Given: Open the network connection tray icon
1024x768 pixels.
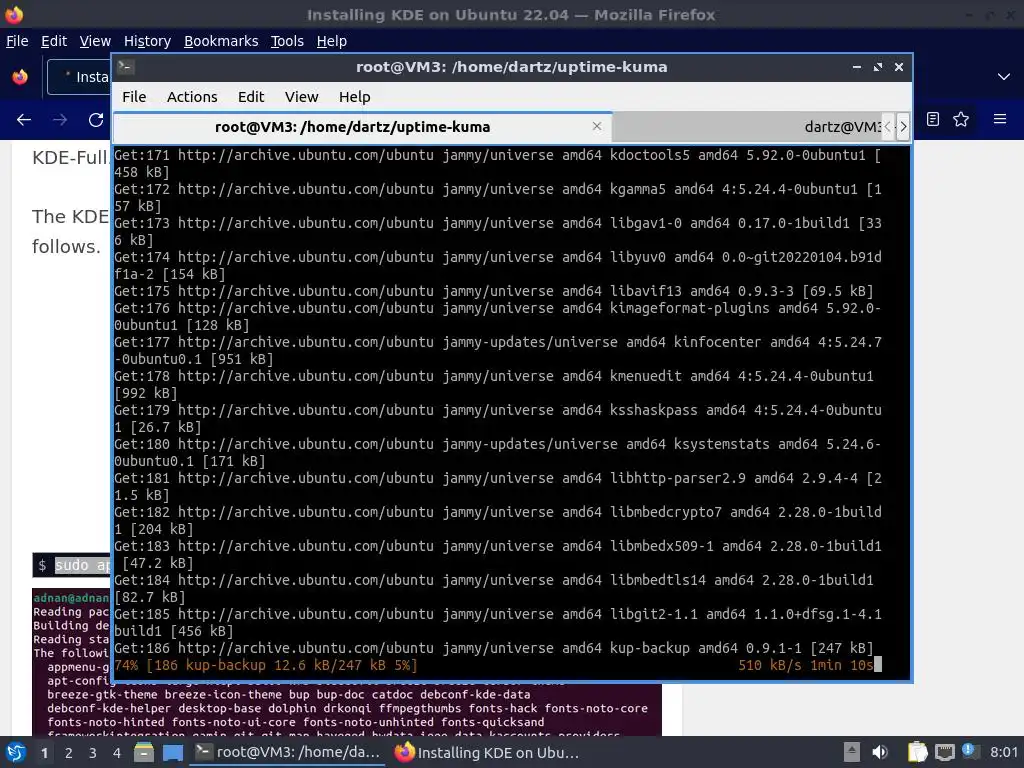Looking at the screenshot, I should coord(944,752).
